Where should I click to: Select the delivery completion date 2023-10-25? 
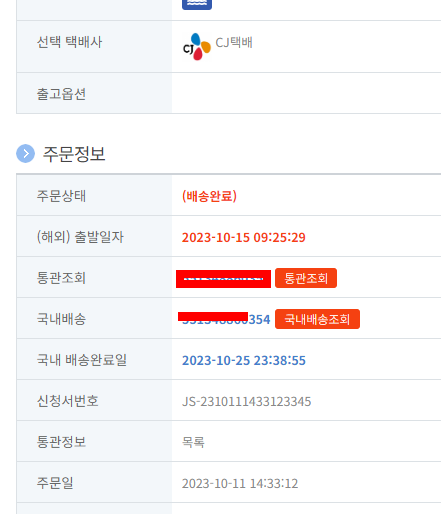click(244, 360)
